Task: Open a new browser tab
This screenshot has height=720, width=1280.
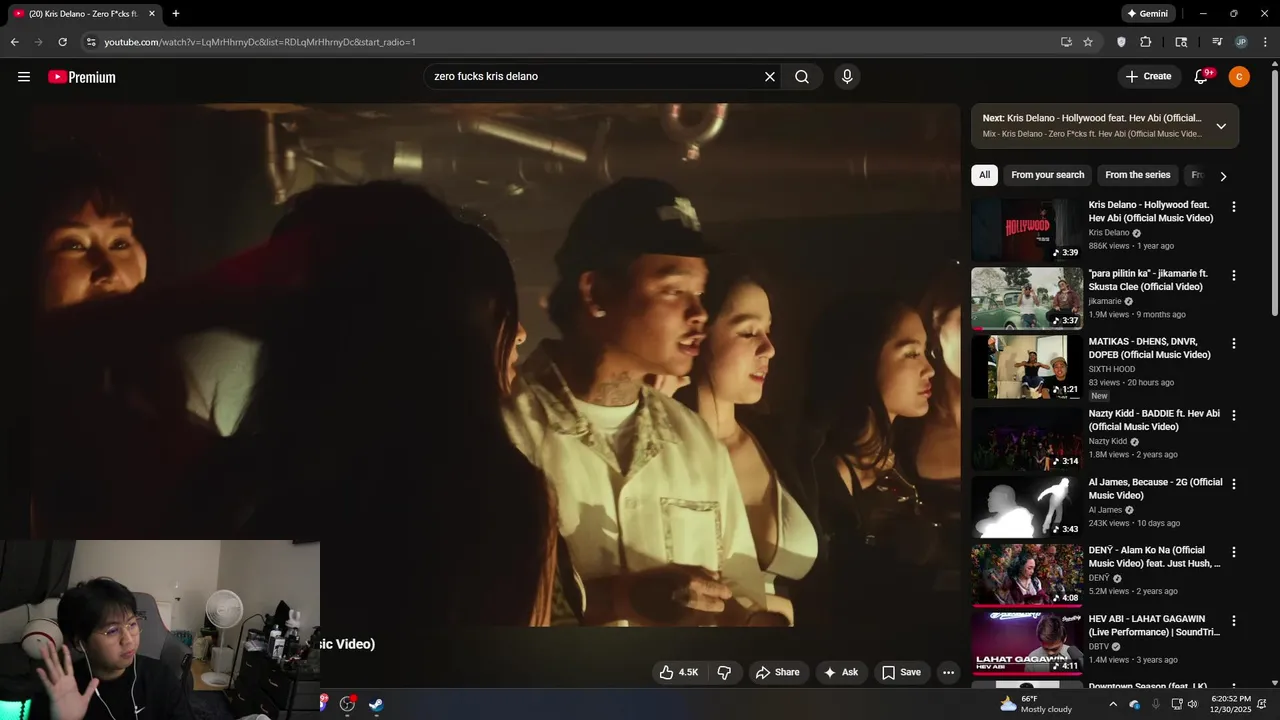Action: tap(176, 14)
